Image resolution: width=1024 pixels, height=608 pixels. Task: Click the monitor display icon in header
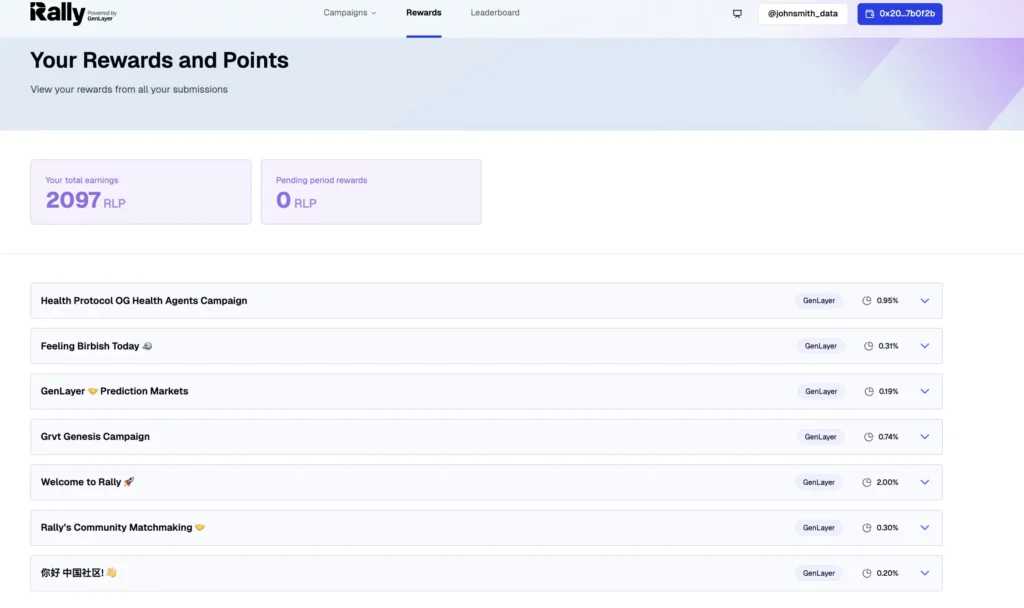click(737, 14)
